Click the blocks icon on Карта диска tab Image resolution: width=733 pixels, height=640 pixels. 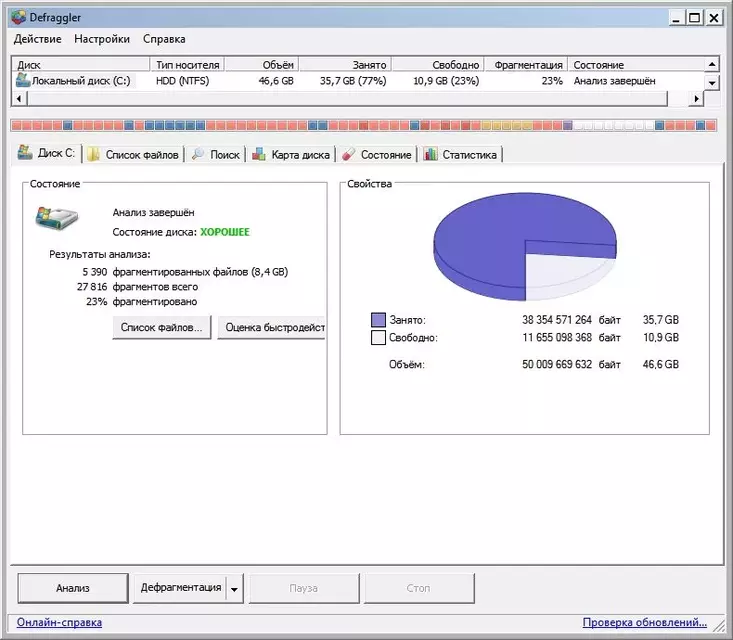click(259, 154)
